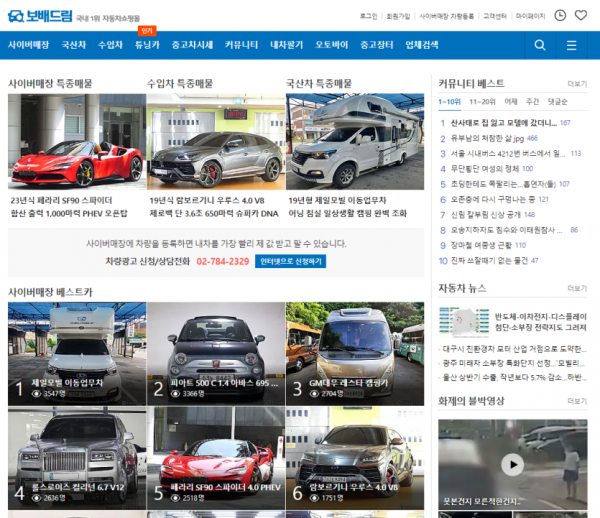
Task: Click the 인터넷으로 신청하기 button
Action: [x=291, y=261]
